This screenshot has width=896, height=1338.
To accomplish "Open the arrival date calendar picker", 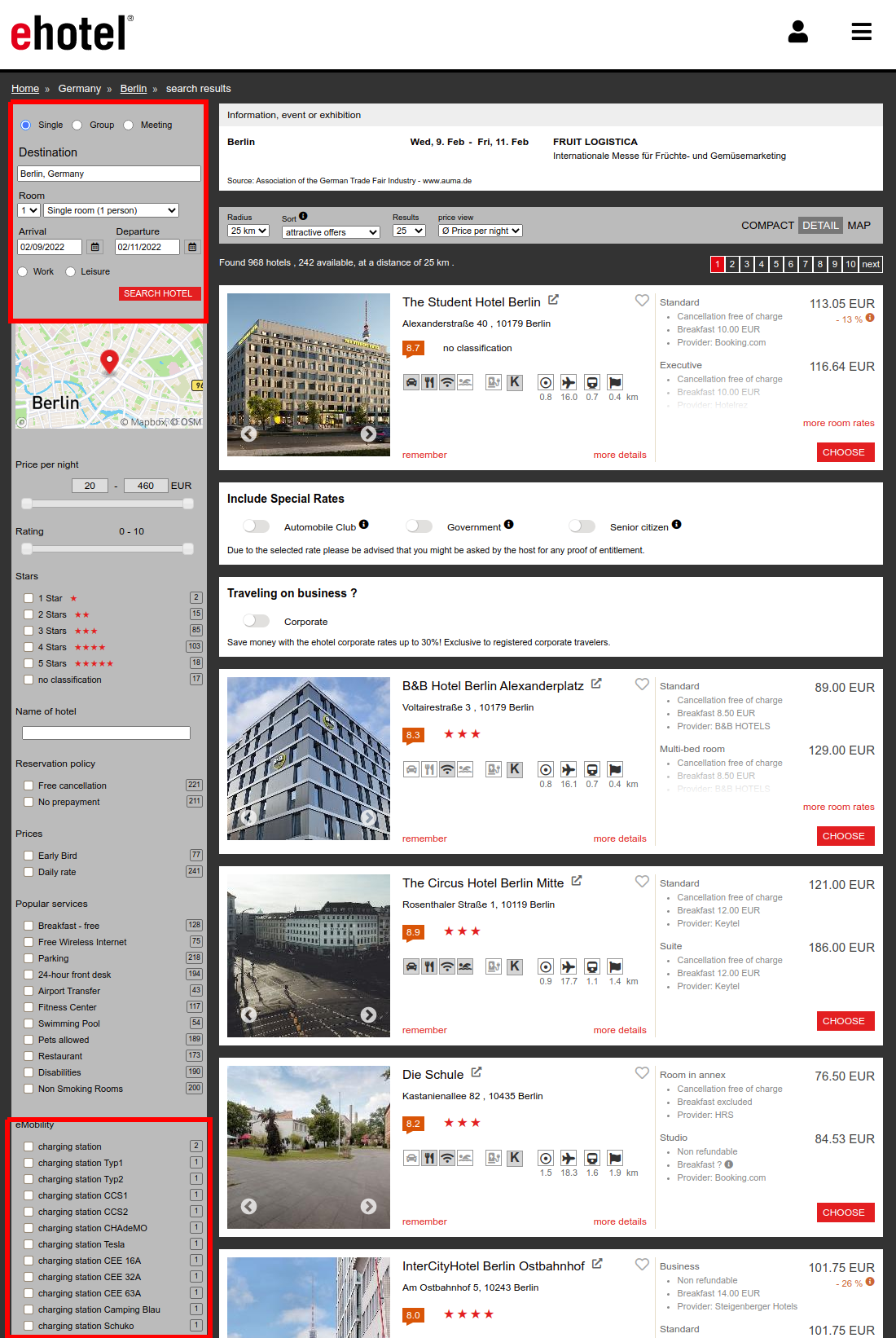I will pos(95,247).
